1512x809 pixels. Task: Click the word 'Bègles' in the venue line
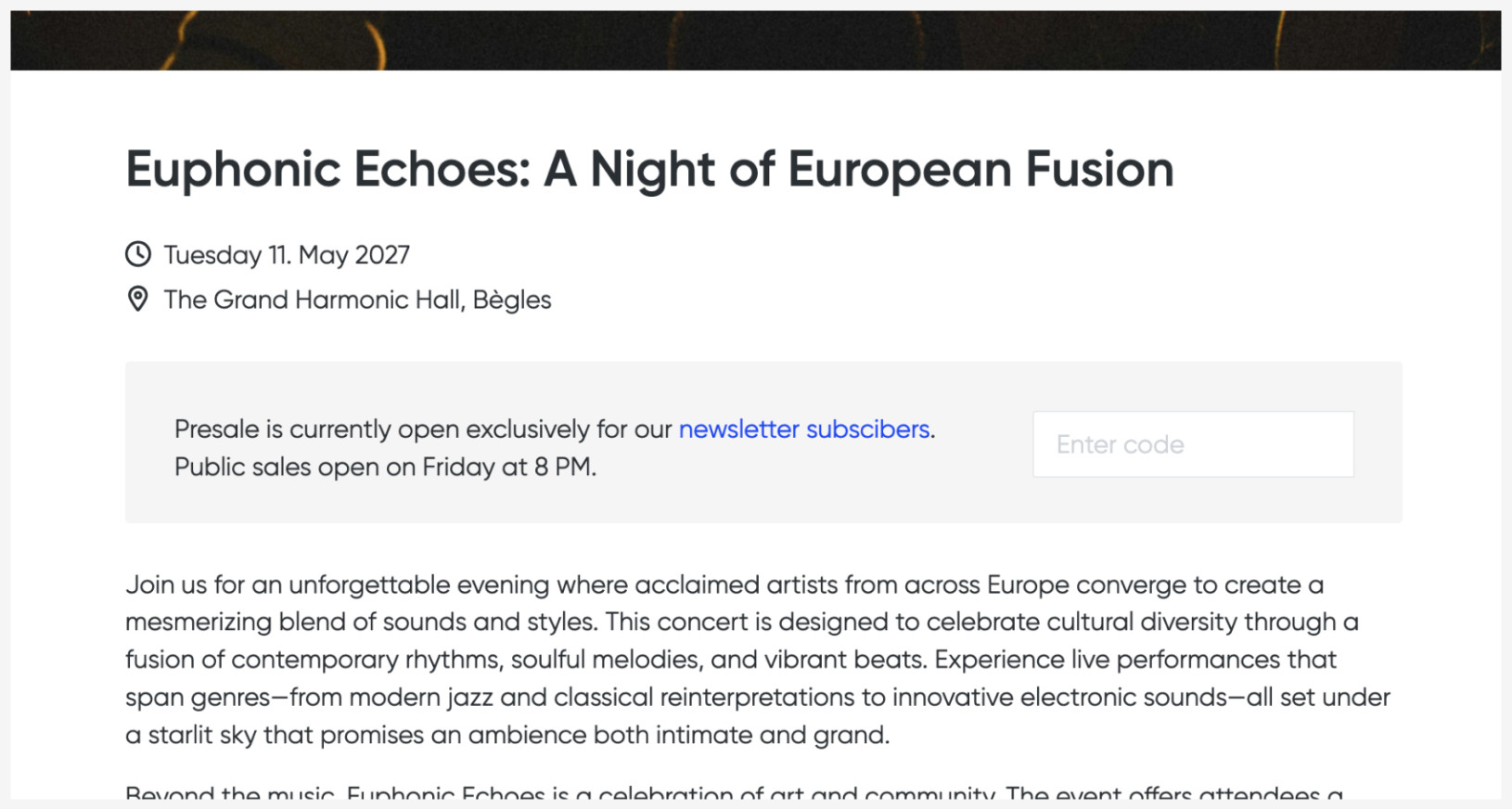[x=512, y=300]
